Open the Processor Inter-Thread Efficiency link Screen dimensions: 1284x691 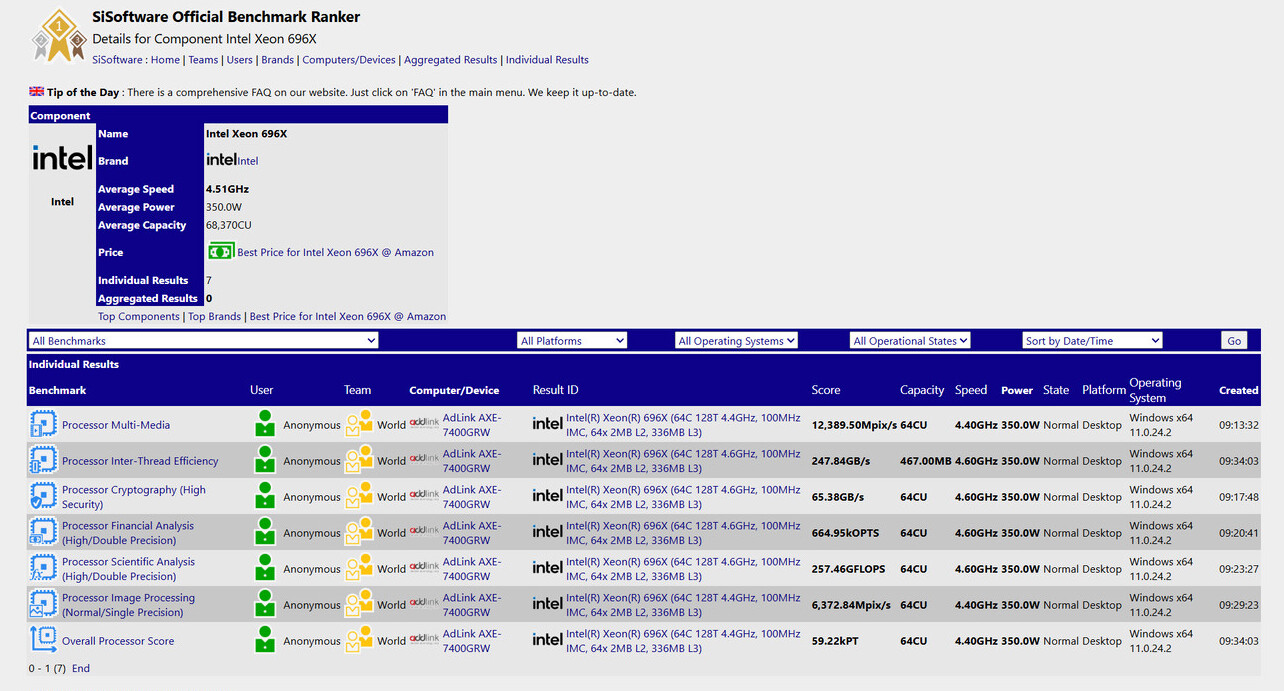click(x=140, y=461)
